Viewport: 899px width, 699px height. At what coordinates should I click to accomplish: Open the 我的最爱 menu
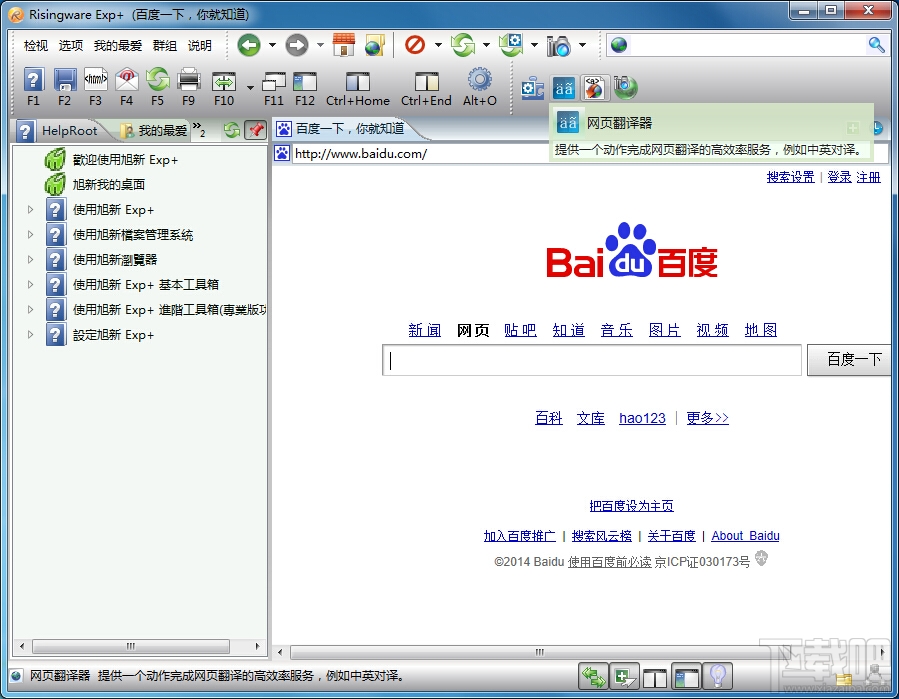[x=118, y=45]
